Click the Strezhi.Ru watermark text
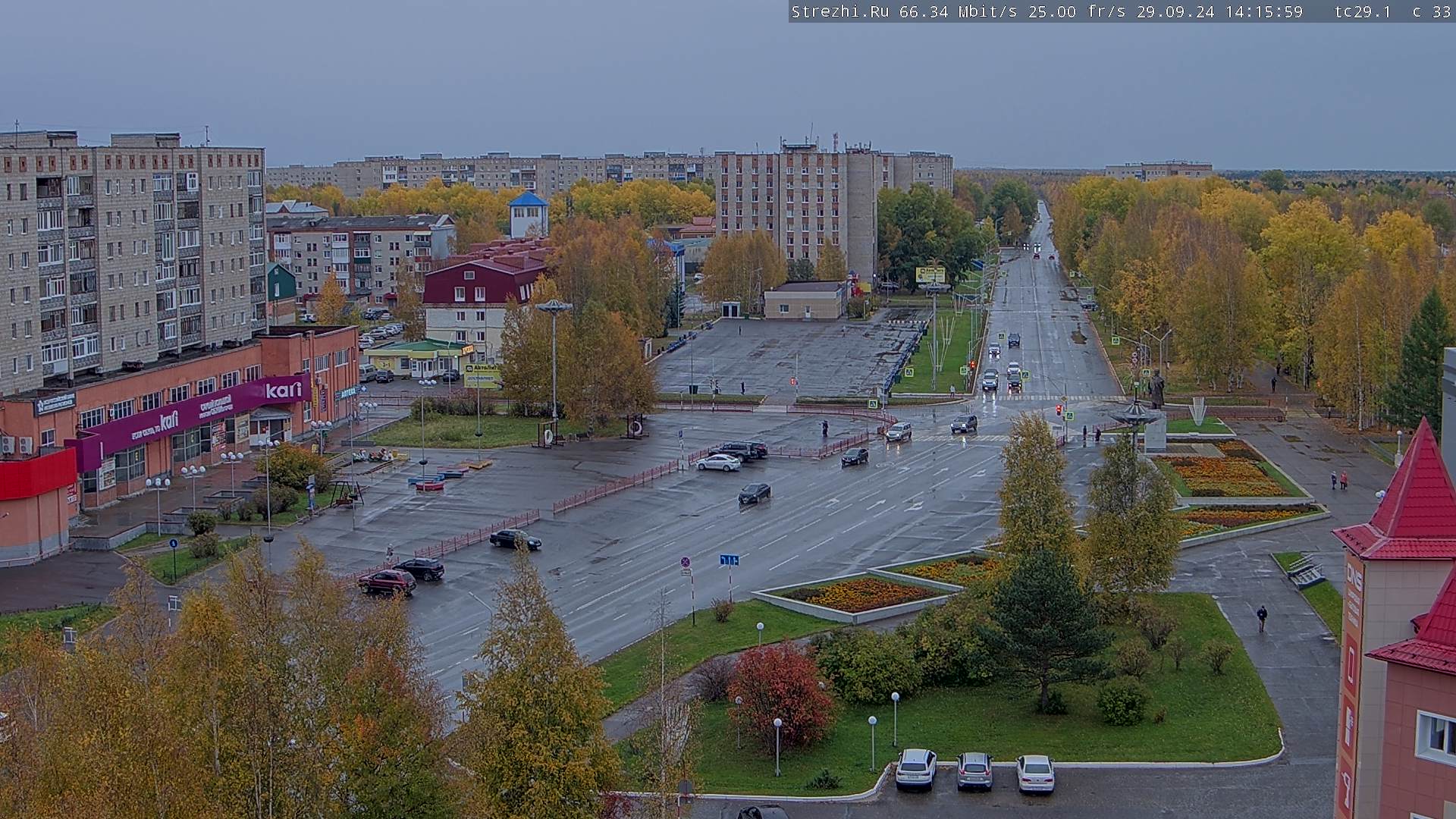This screenshot has width=1456, height=819. click(x=841, y=11)
